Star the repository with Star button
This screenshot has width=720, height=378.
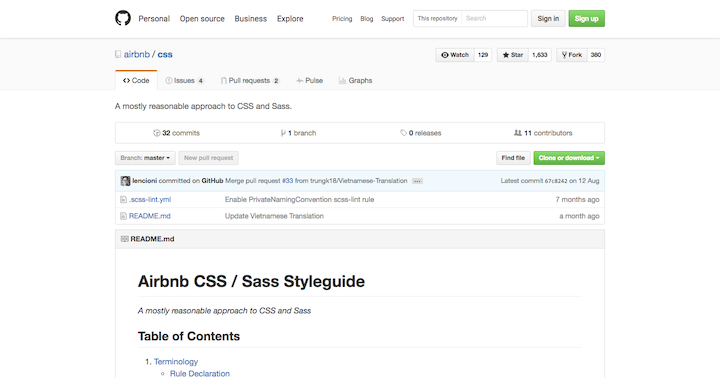[x=512, y=55]
